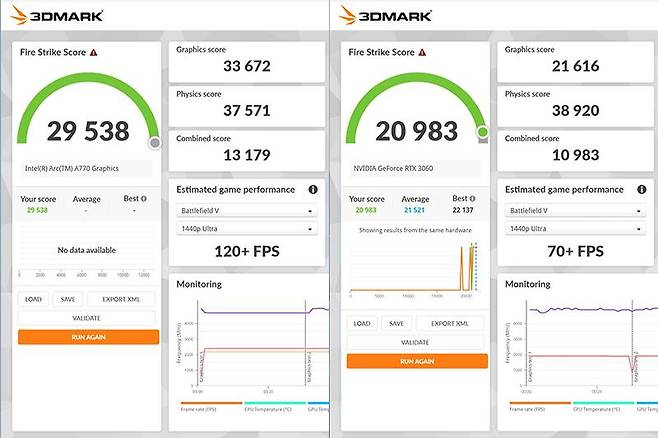Click the SAVE button in the RTX 3060 panel
This screenshot has width=658, height=438.
coord(397,323)
